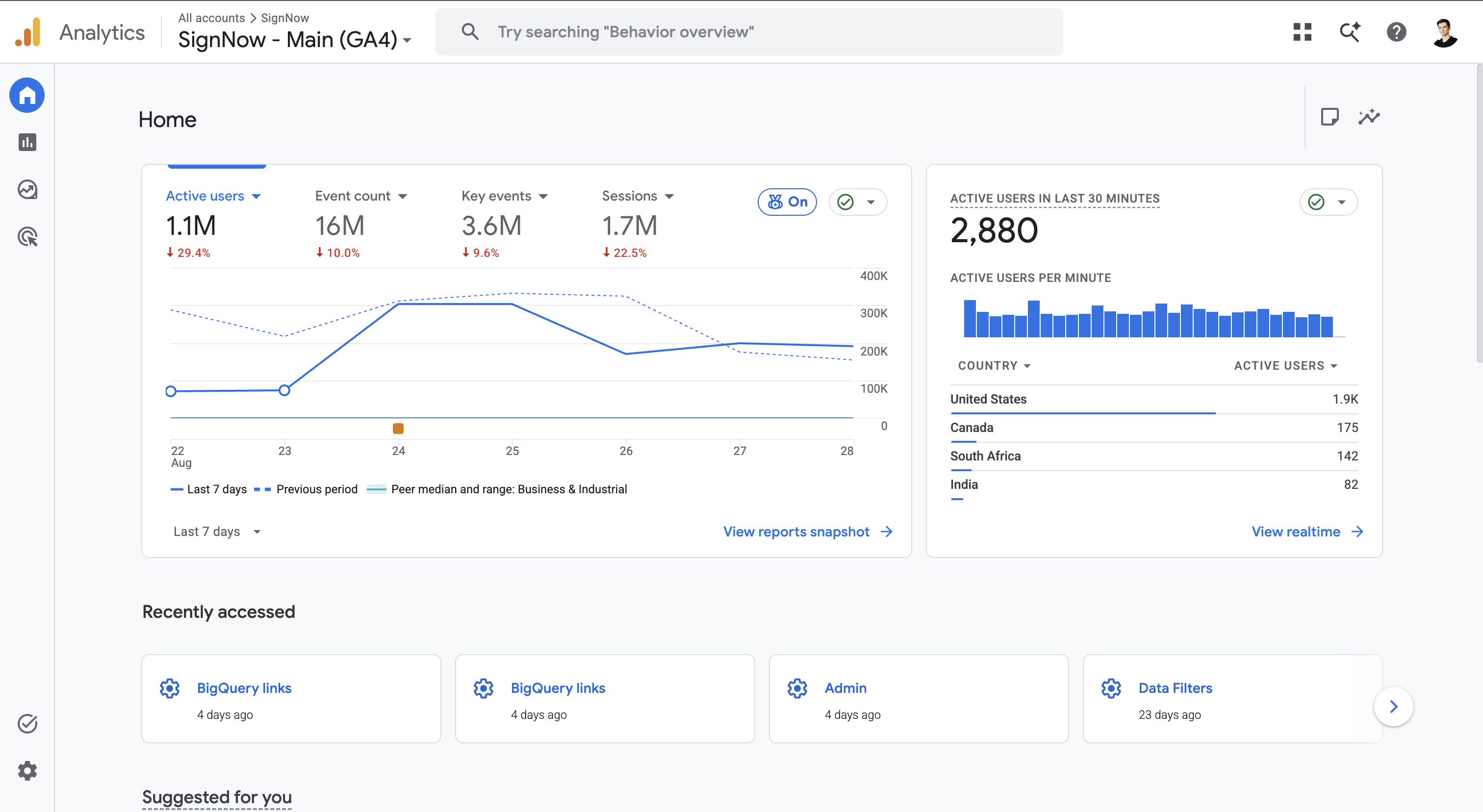Image resolution: width=1483 pixels, height=812 pixels.
Task: Click the Canada row
Action: pos(1154,428)
